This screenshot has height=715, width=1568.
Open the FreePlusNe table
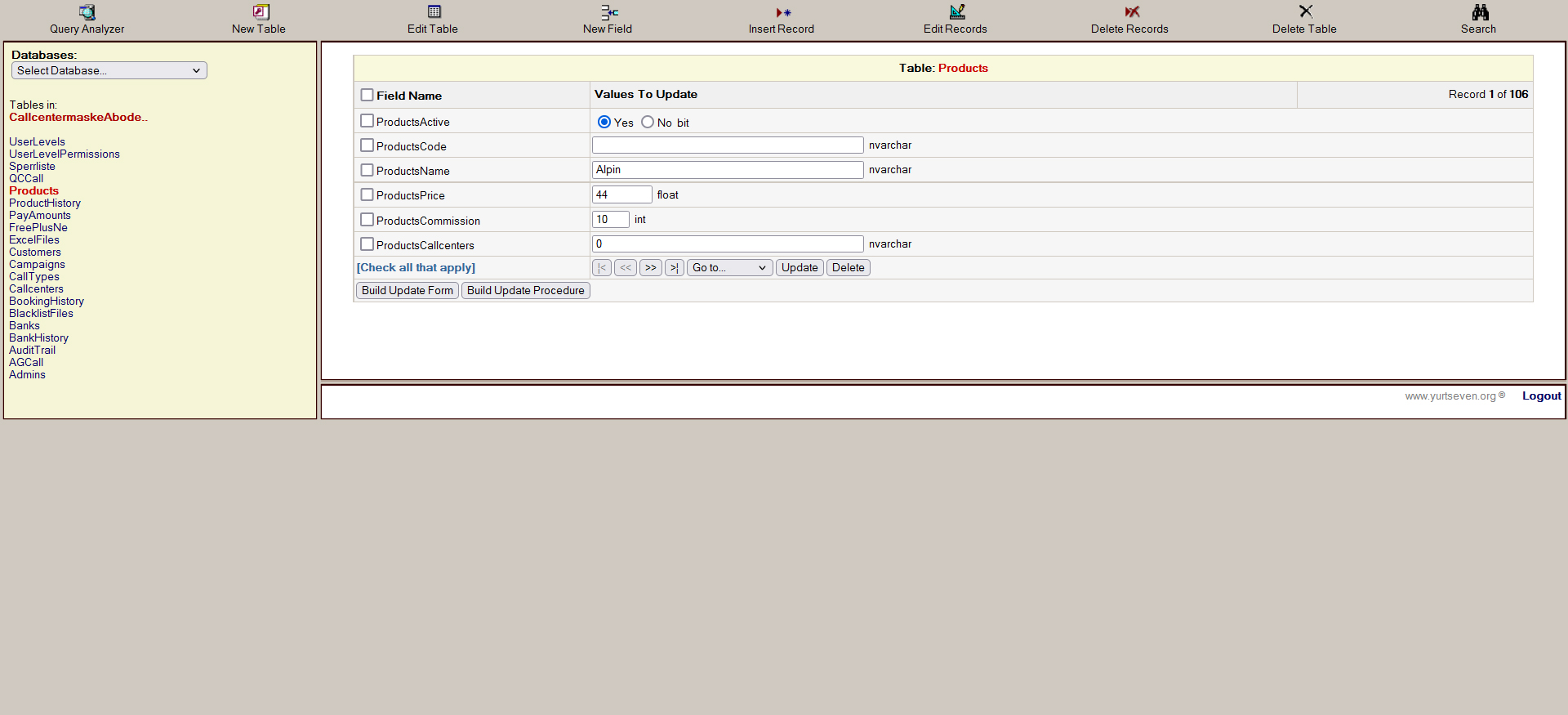tap(38, 227)
